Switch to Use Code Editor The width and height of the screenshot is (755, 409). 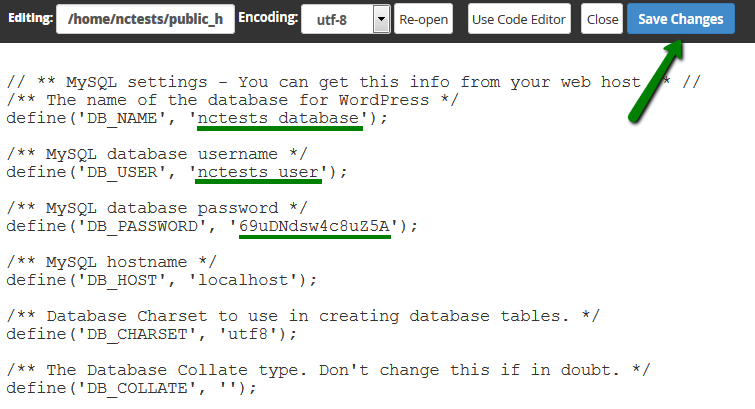pos(519,19)
